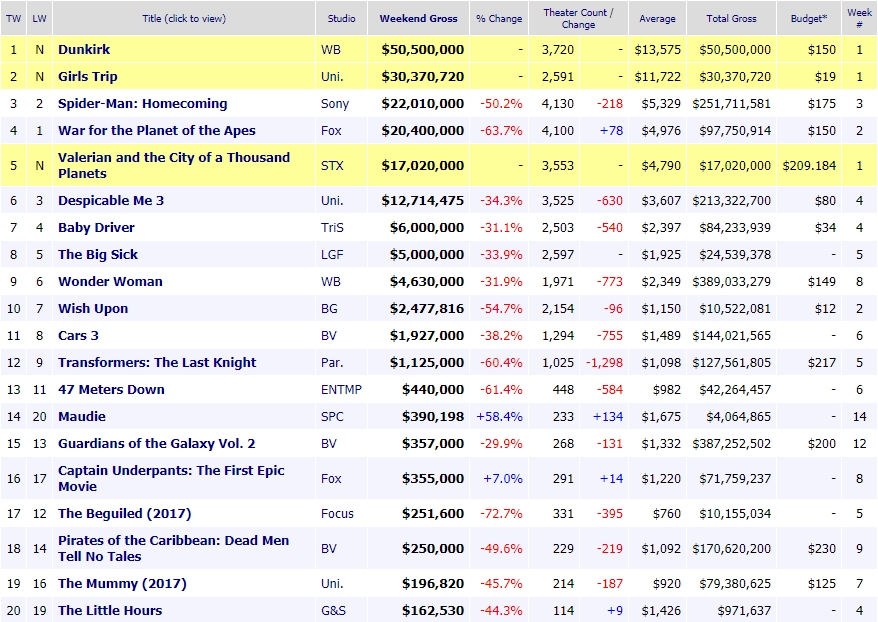Click the ENTMP studio cell
The image size is (878, 622).
click(341, 389)
